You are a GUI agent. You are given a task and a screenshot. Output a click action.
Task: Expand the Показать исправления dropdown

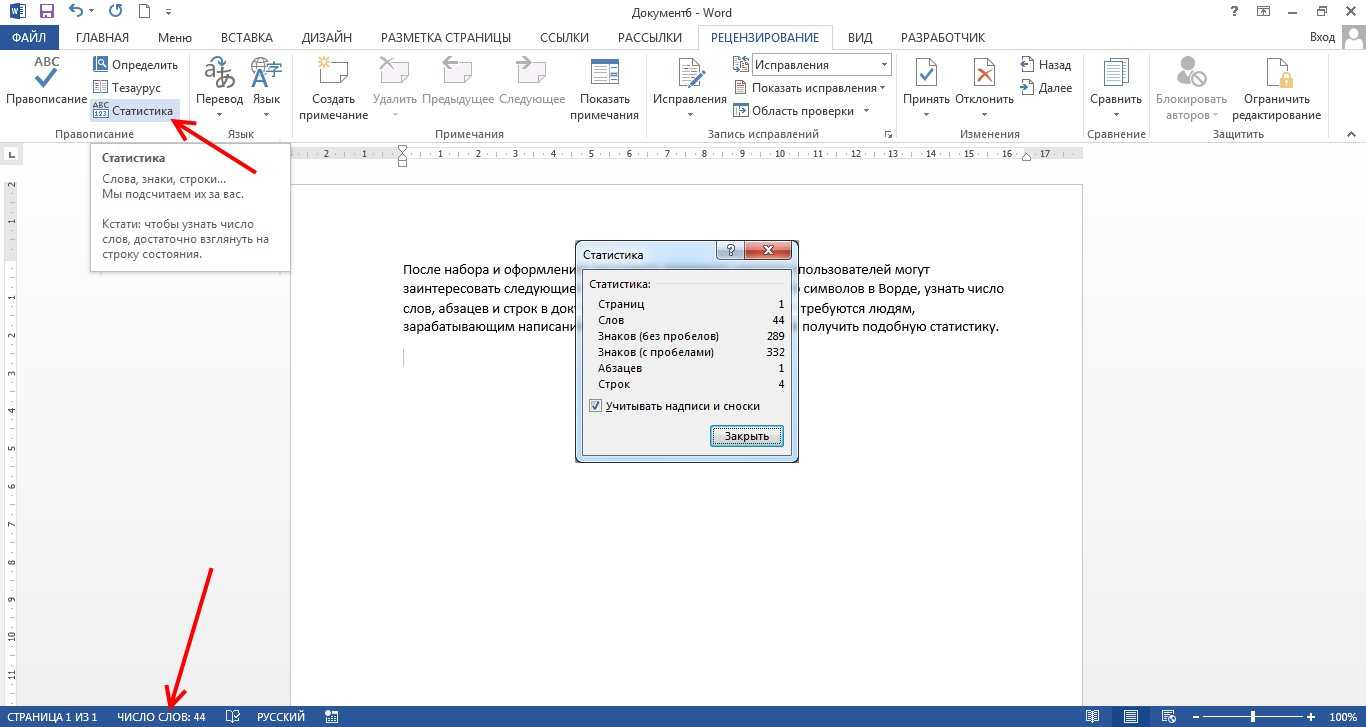[883, 88]
